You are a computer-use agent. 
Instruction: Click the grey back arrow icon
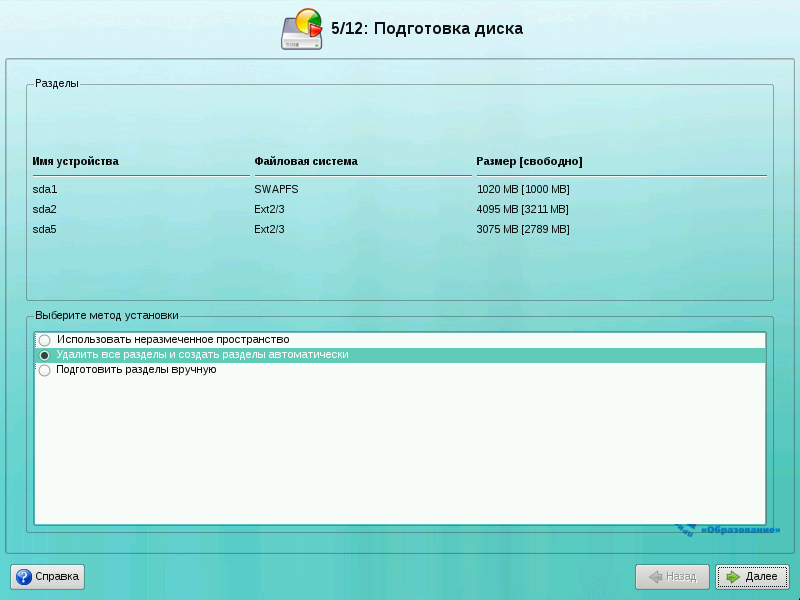[654, 577]
